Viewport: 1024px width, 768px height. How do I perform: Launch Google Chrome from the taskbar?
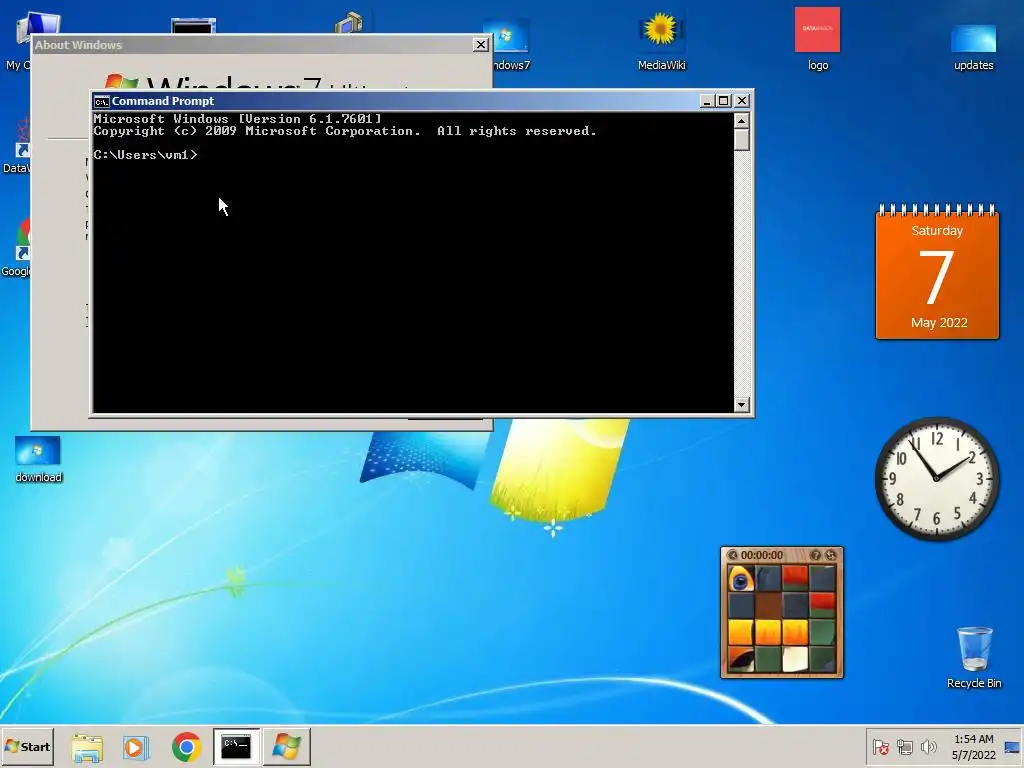pyautogui.click(x=187, y=746)
